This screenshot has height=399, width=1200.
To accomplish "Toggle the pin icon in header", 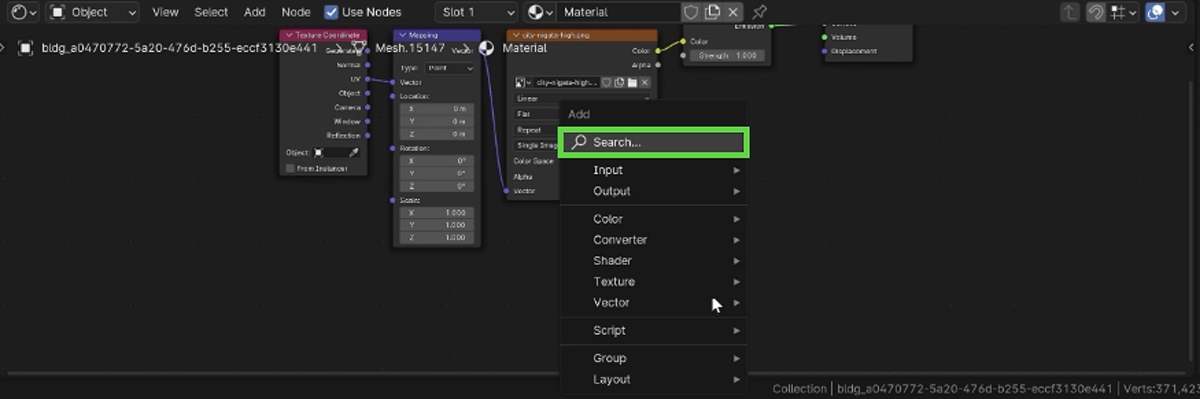I will click(760, 12).
